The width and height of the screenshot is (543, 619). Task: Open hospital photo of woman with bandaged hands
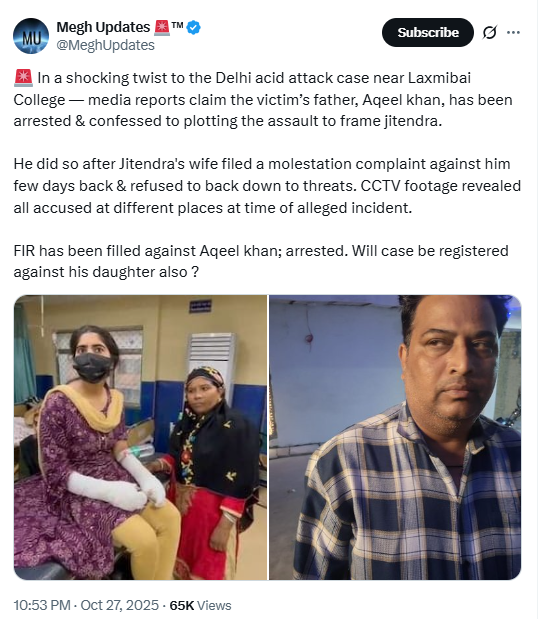[141, 437]
